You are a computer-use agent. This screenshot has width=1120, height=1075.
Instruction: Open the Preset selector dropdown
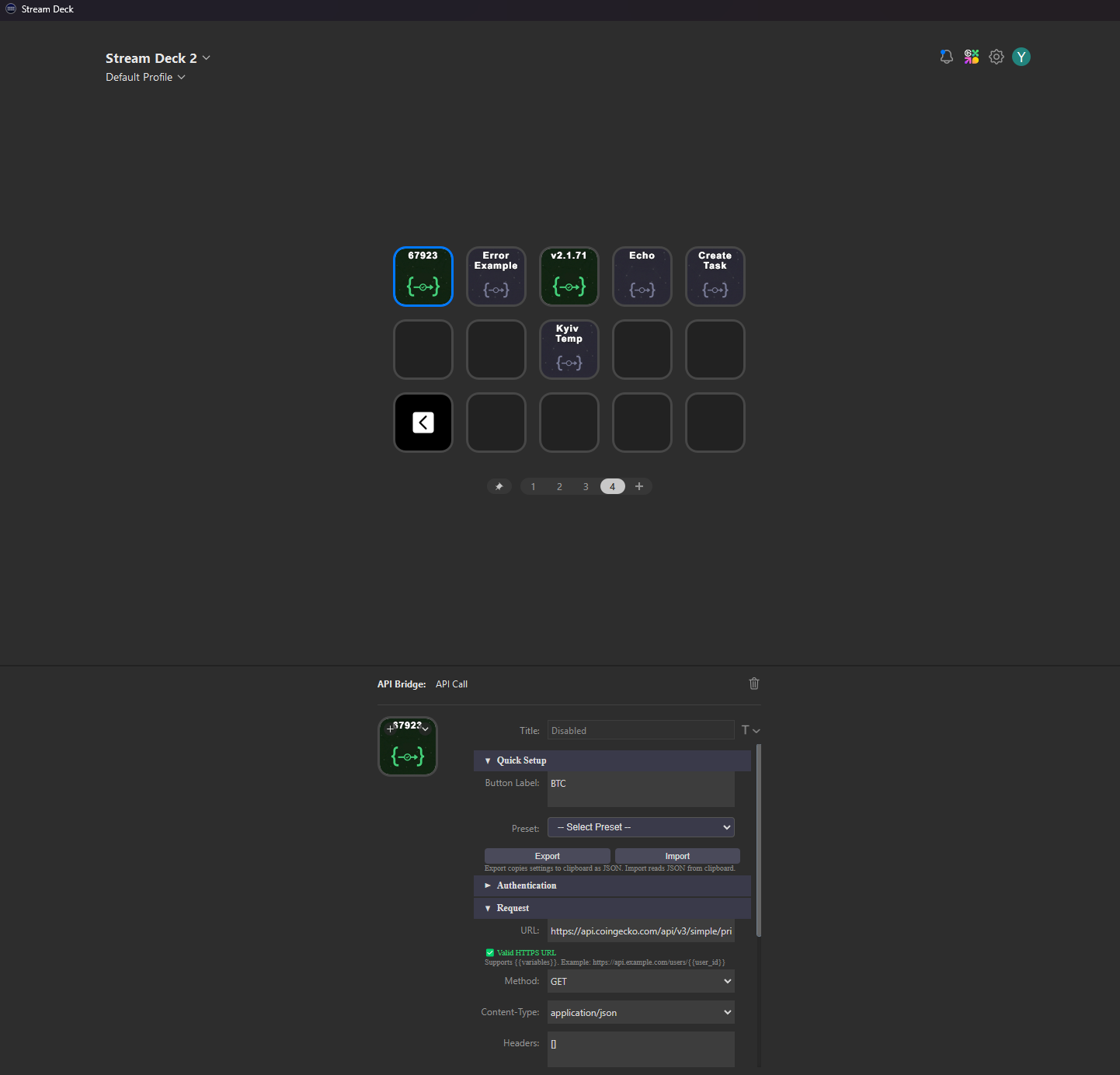[640, 826]
